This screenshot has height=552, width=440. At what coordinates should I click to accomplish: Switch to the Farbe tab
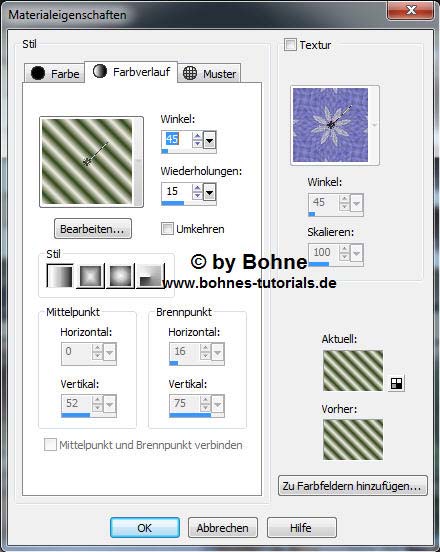[55, 73]
